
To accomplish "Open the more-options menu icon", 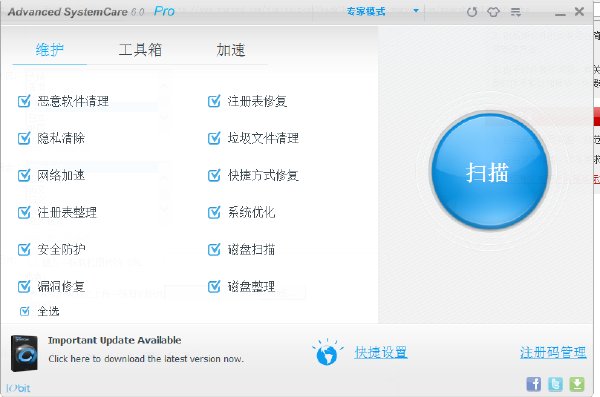I will tap(515, 12).
